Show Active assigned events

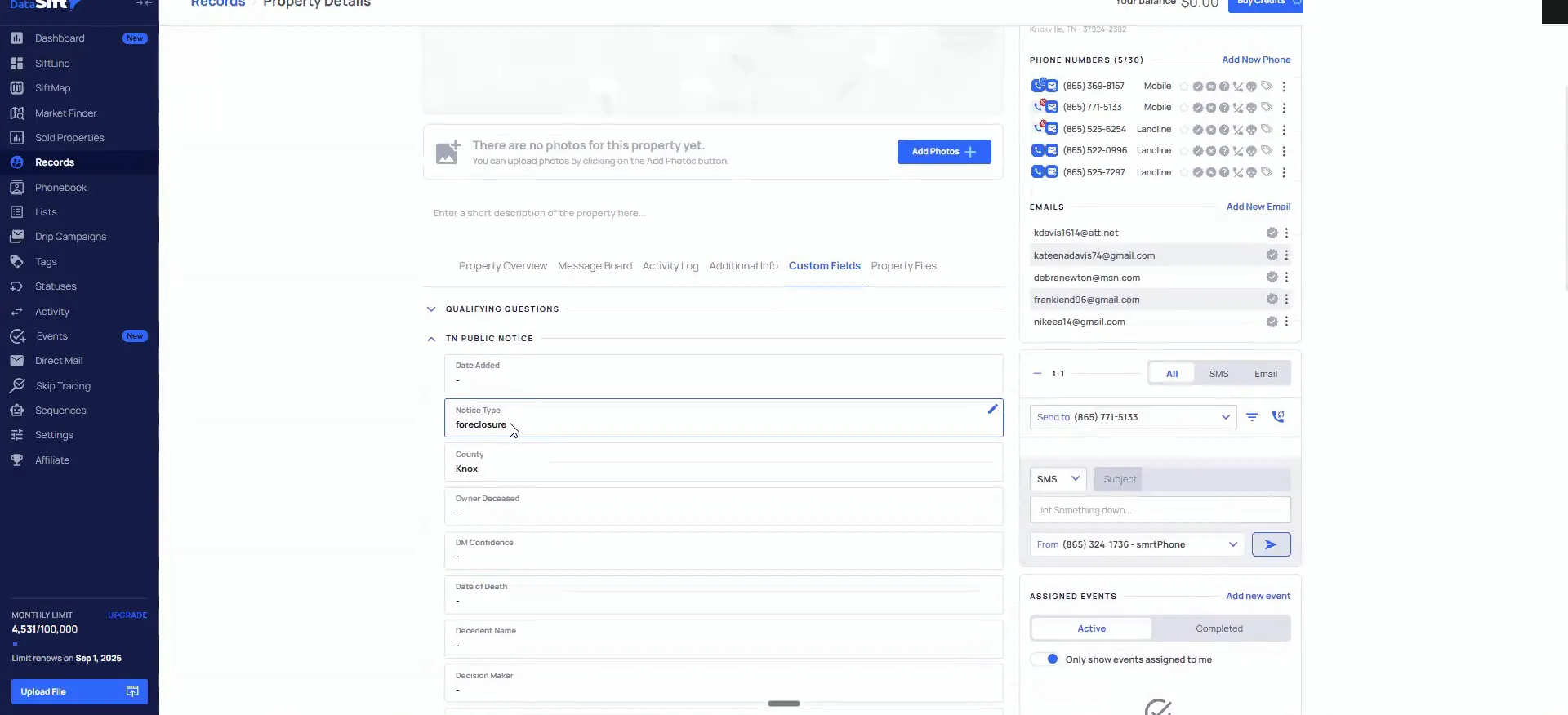[1091, 628]
